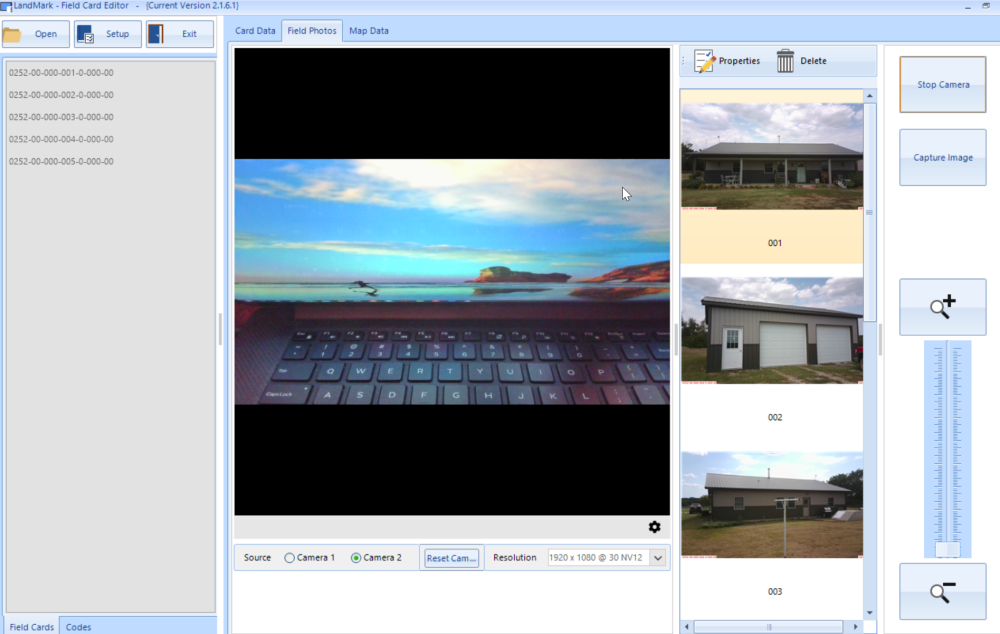Click Reset Camera
Viewport: 1000px width, 634px height.
pos(451,557)
